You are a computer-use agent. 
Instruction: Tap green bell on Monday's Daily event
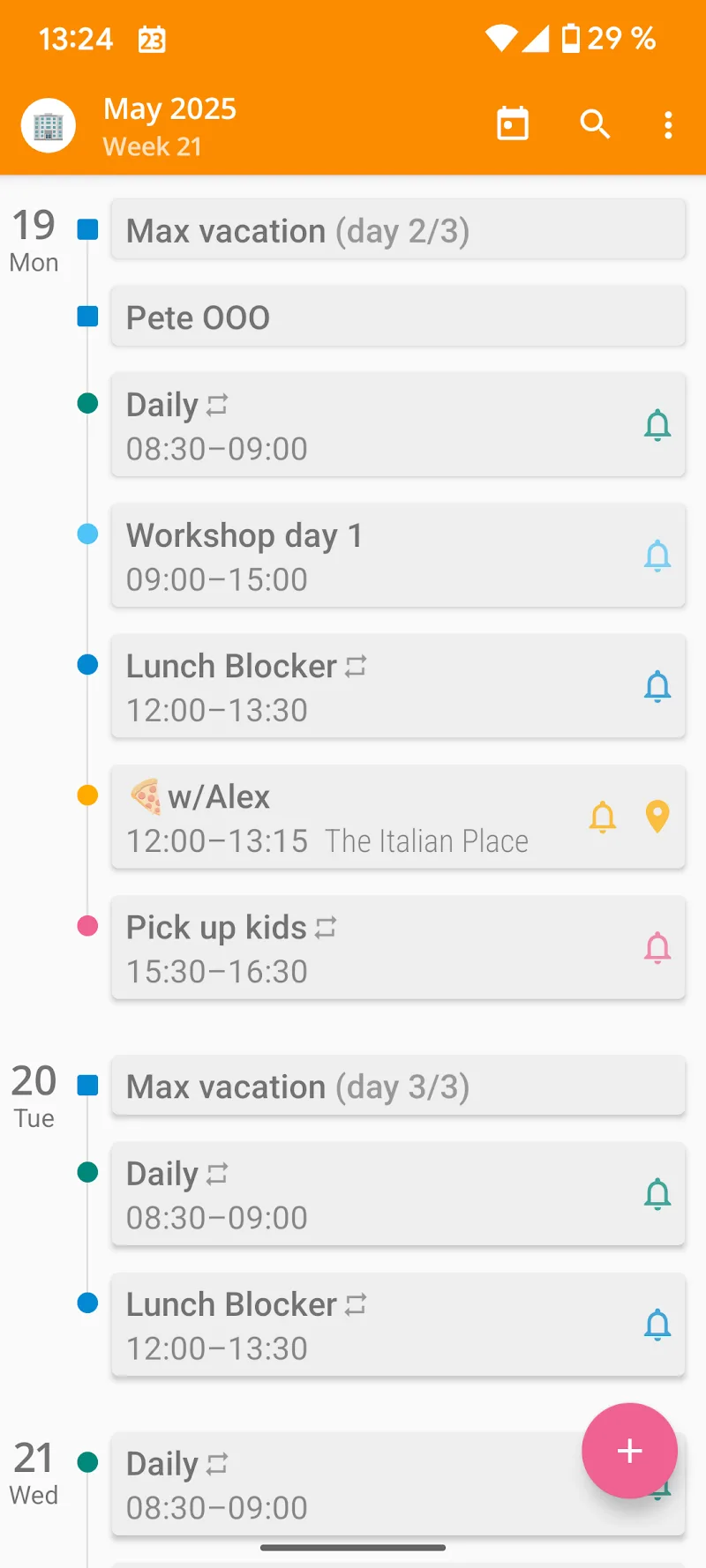pos(657,426)
